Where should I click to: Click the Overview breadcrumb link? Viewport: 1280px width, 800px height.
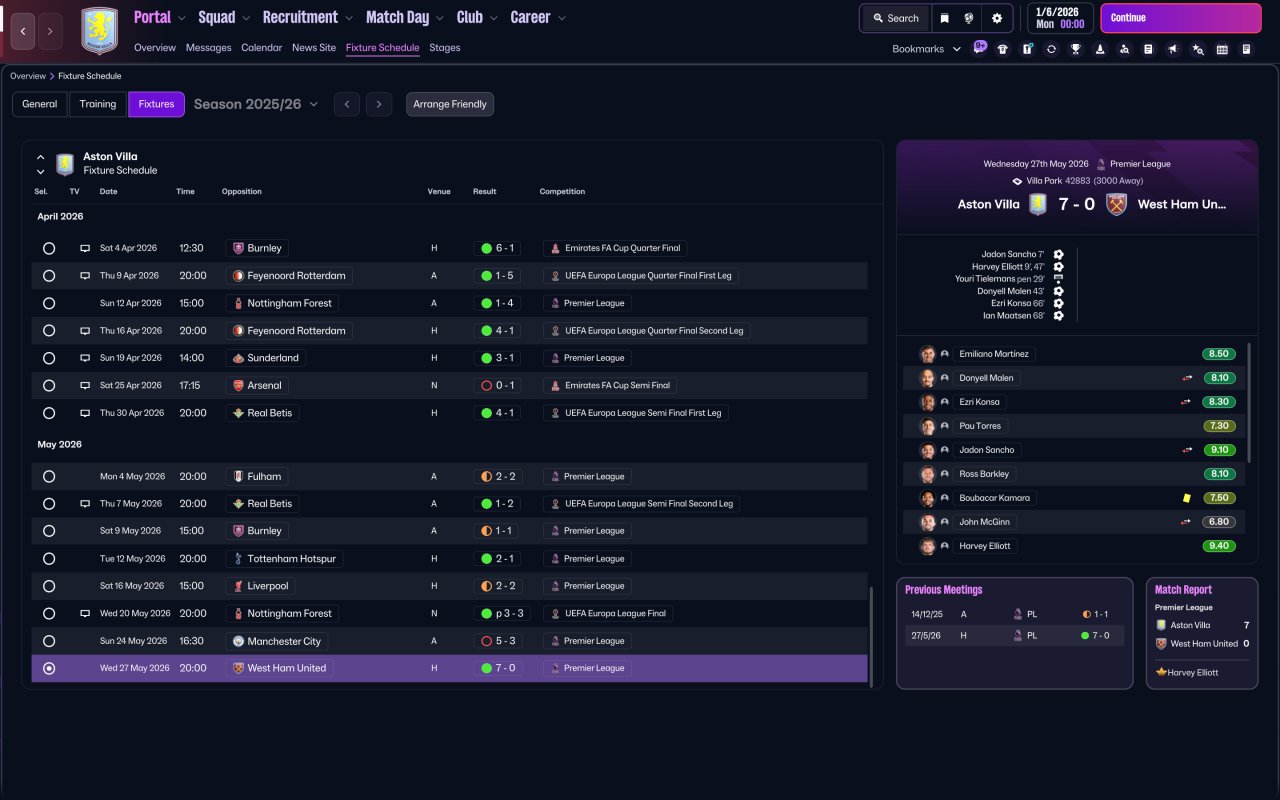[x=28, y=76]
